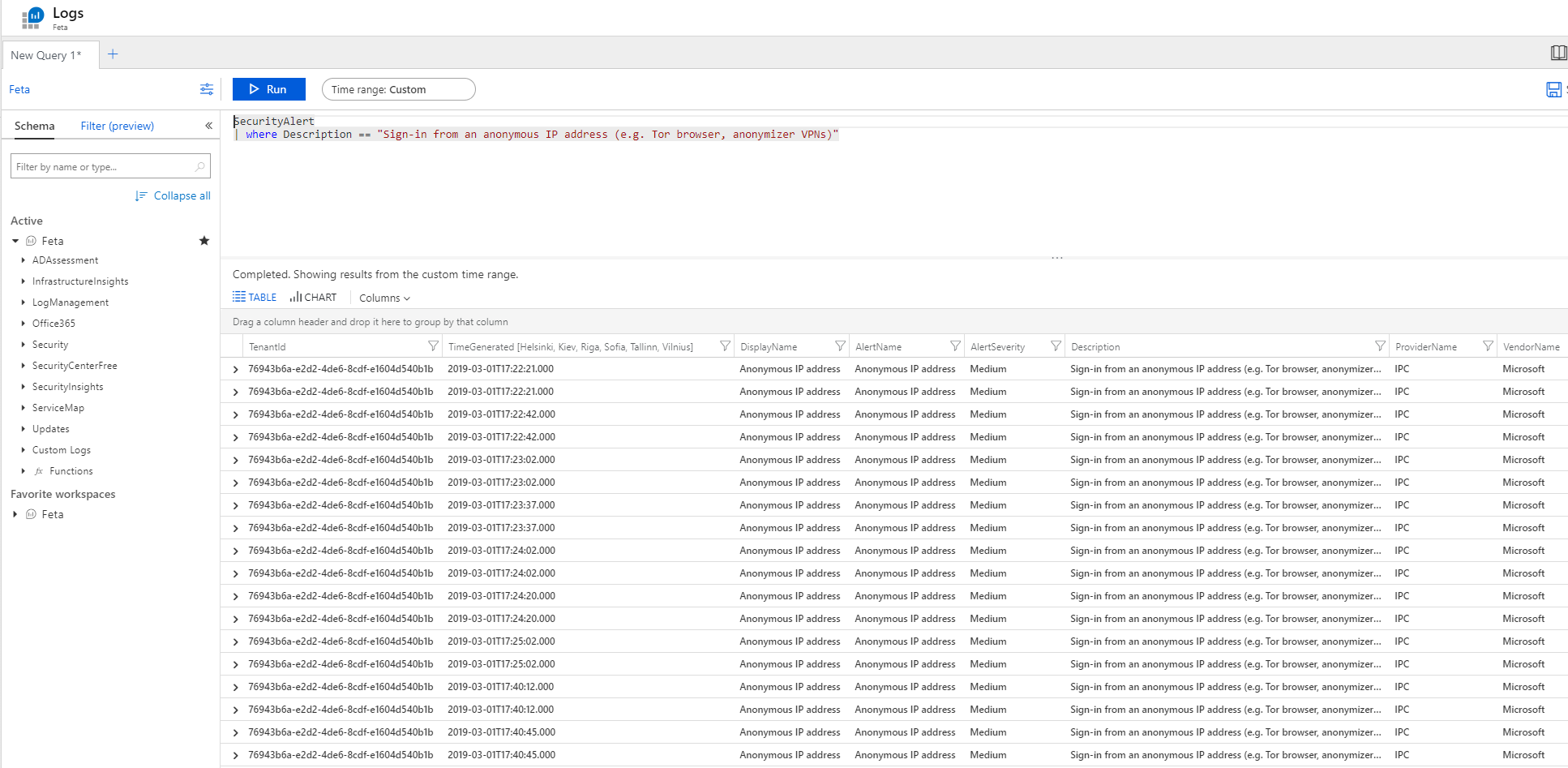1568x768 pixels.
Task: Click the Logs analytics icon in header
Action: point(32,17)
